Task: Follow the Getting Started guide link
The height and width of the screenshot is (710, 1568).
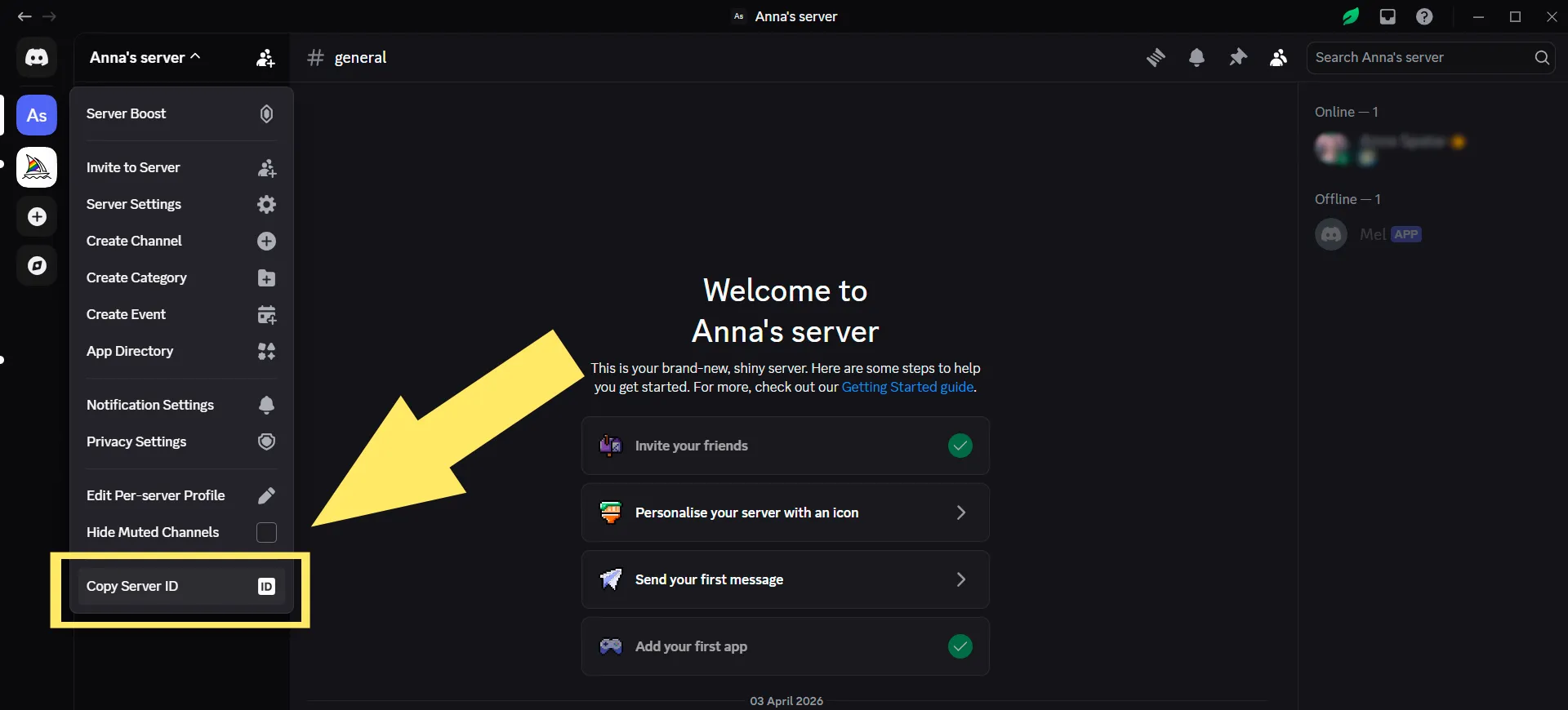Action: [x=907, y=387]
